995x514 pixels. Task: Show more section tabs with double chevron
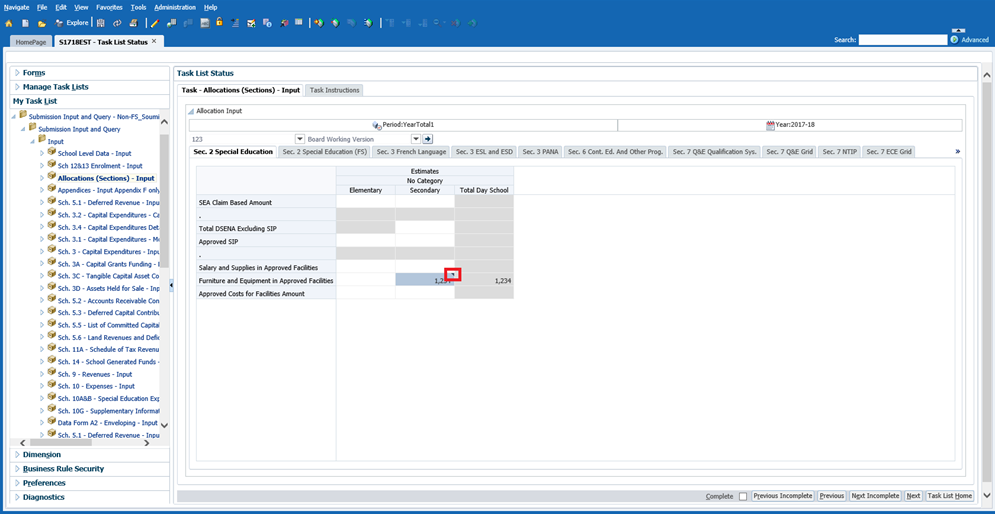[957, 152]
